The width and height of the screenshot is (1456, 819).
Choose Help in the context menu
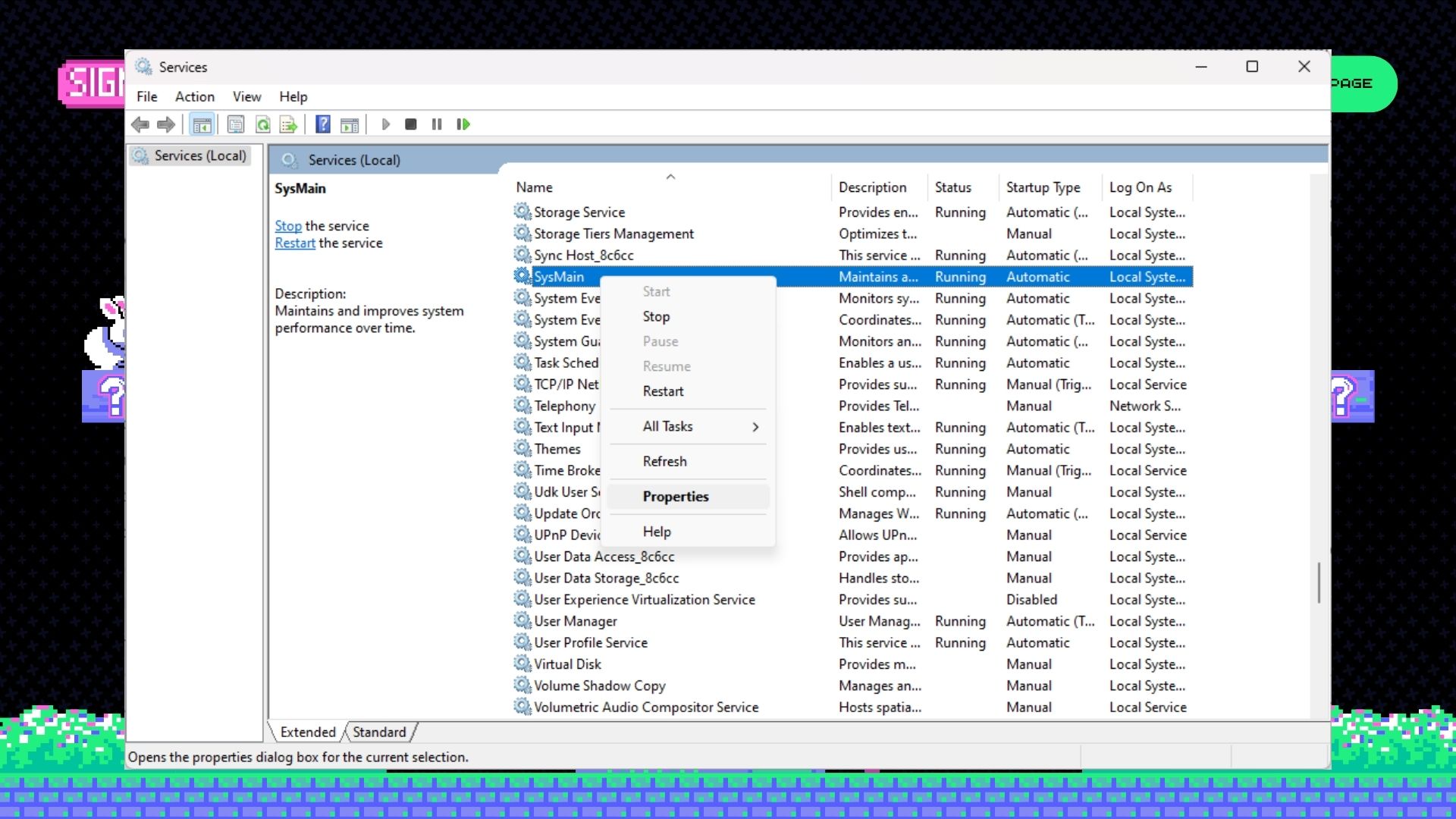click(x=689, y=532)
